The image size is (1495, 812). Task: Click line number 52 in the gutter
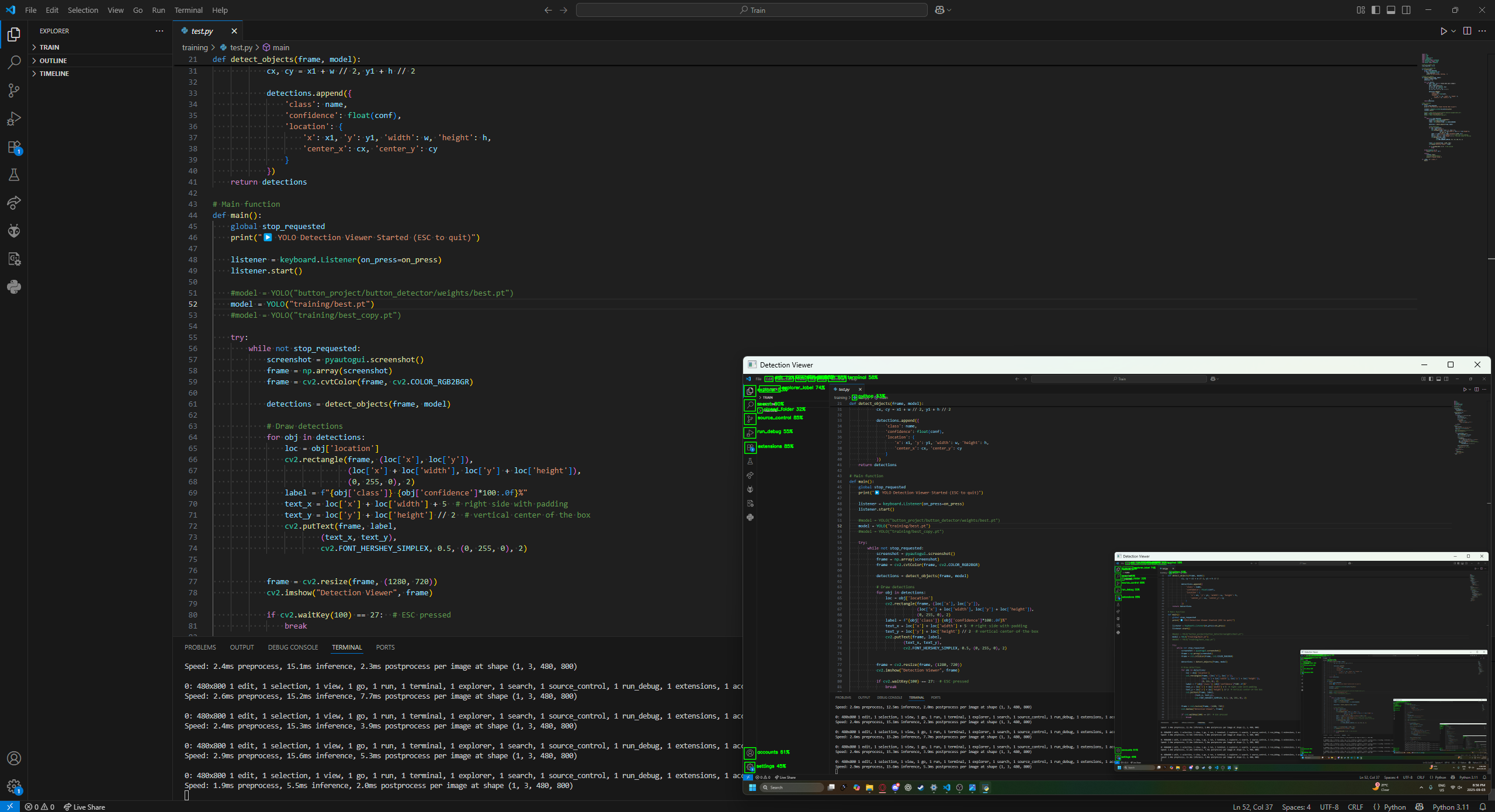click(193, 304)
